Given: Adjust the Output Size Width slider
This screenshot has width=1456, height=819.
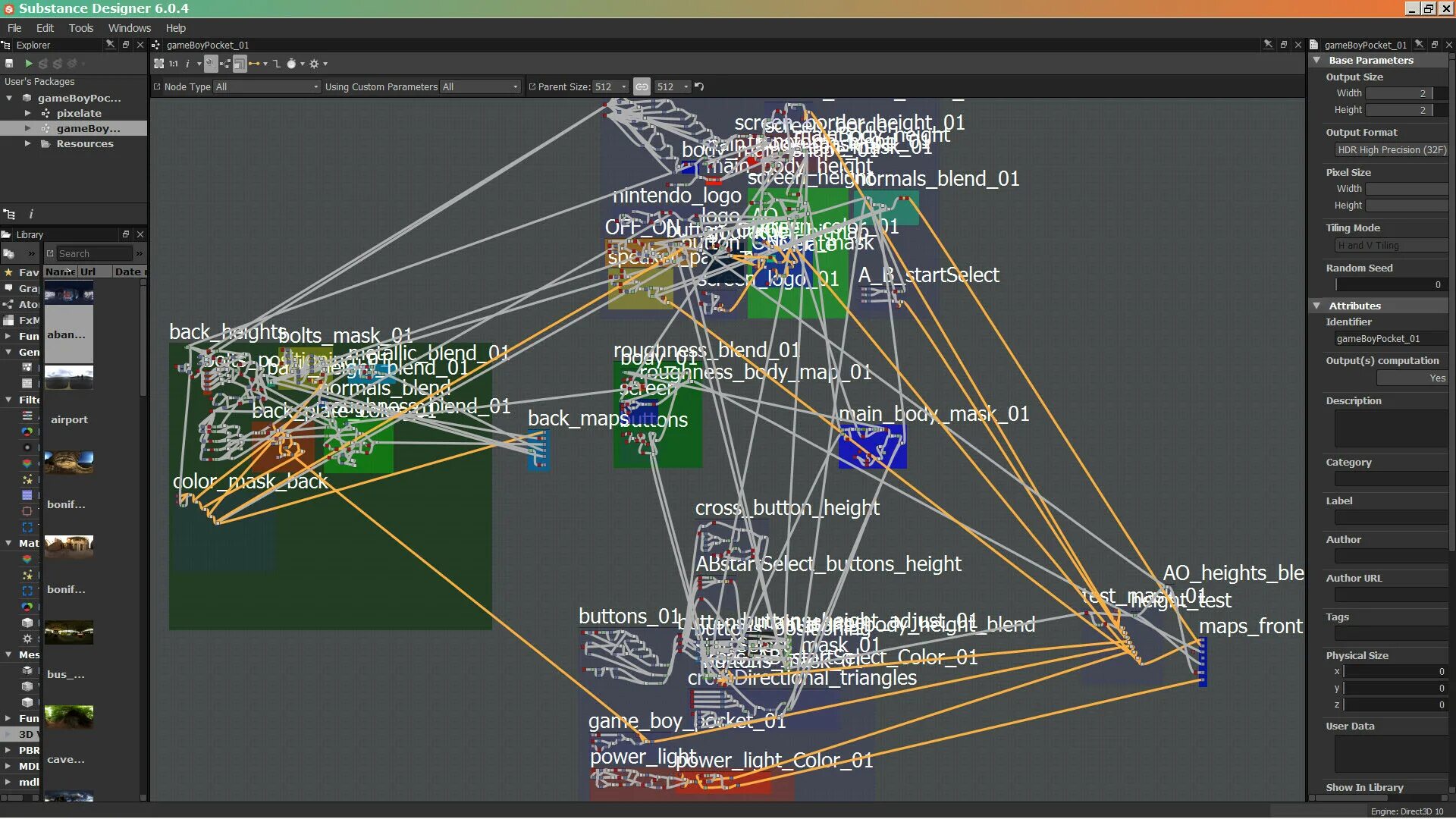Looking at the screenshot, I should point(1407,93).
